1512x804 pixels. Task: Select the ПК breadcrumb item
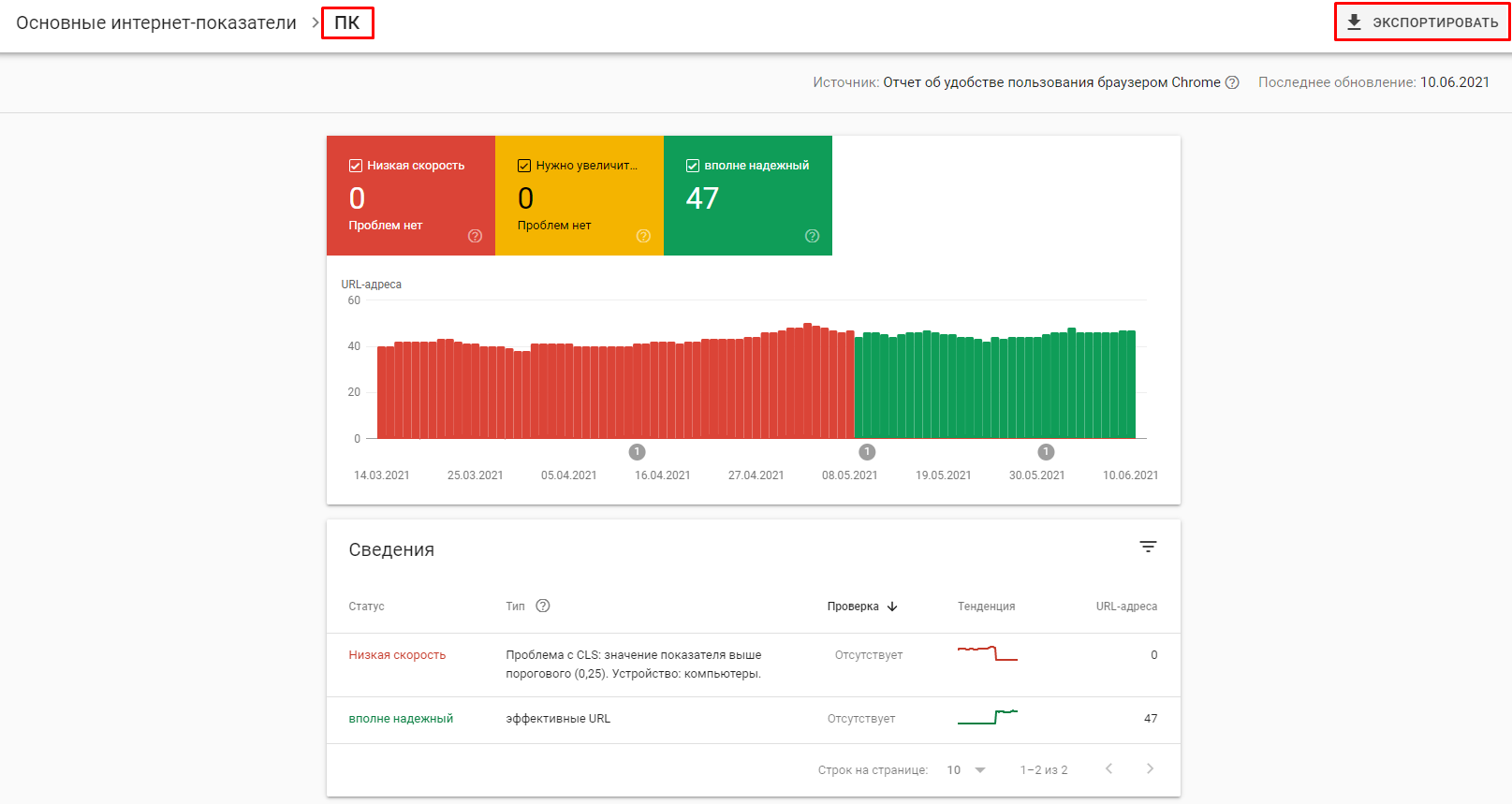[347, 22]
